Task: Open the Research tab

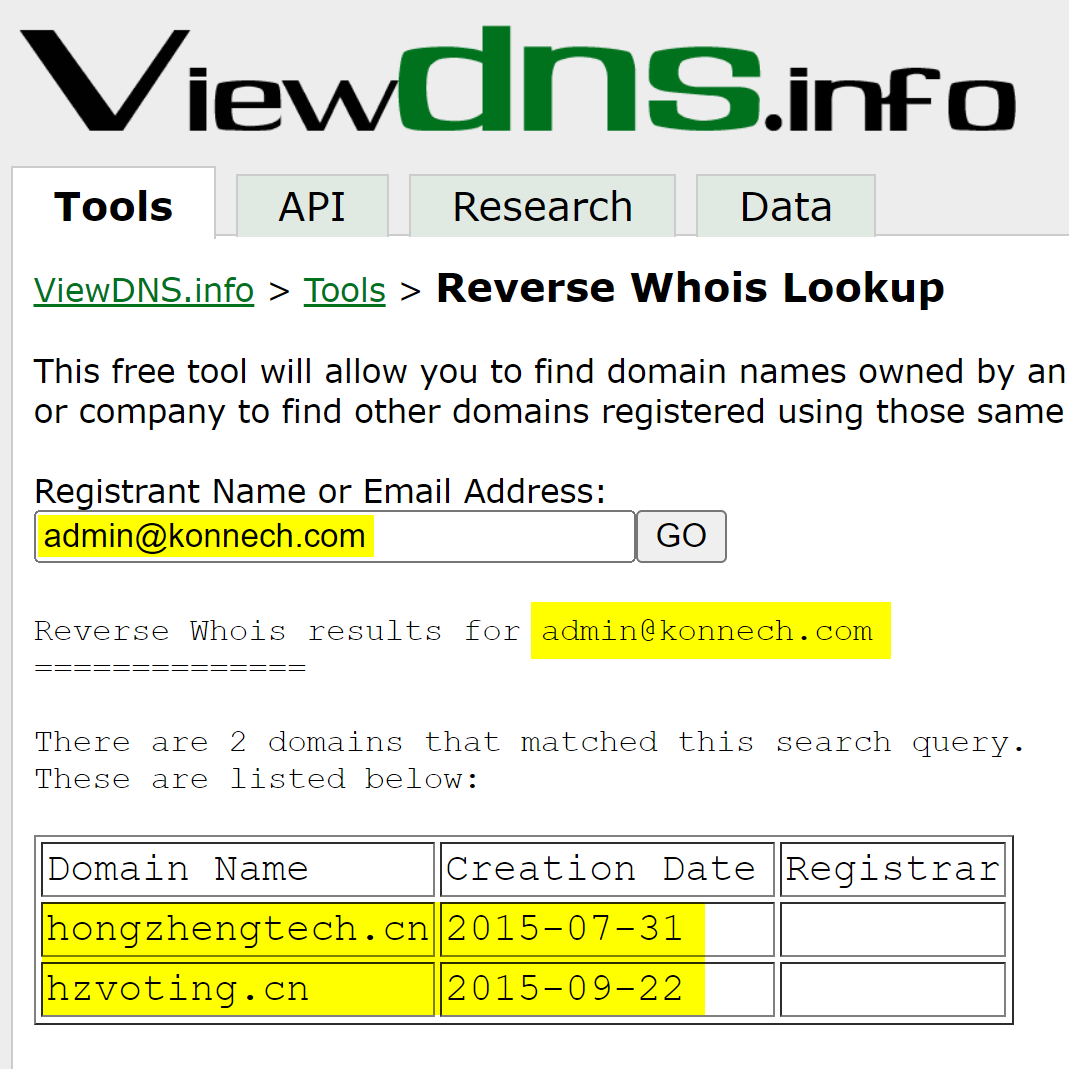Action: [542, 206]
